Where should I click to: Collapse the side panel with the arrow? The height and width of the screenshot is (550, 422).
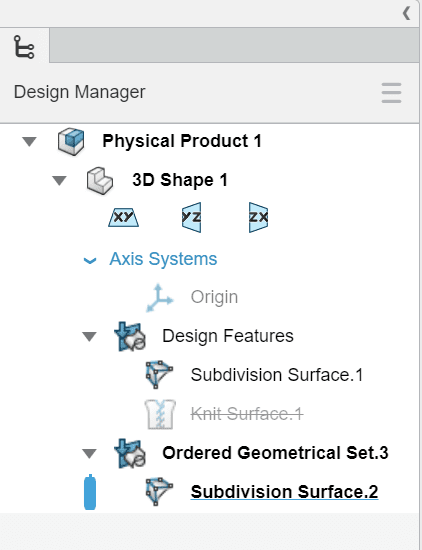point(406,14)
